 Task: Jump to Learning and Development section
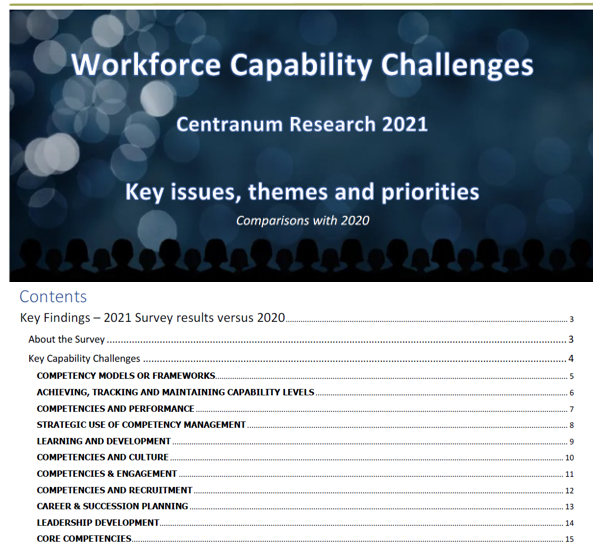305,441
